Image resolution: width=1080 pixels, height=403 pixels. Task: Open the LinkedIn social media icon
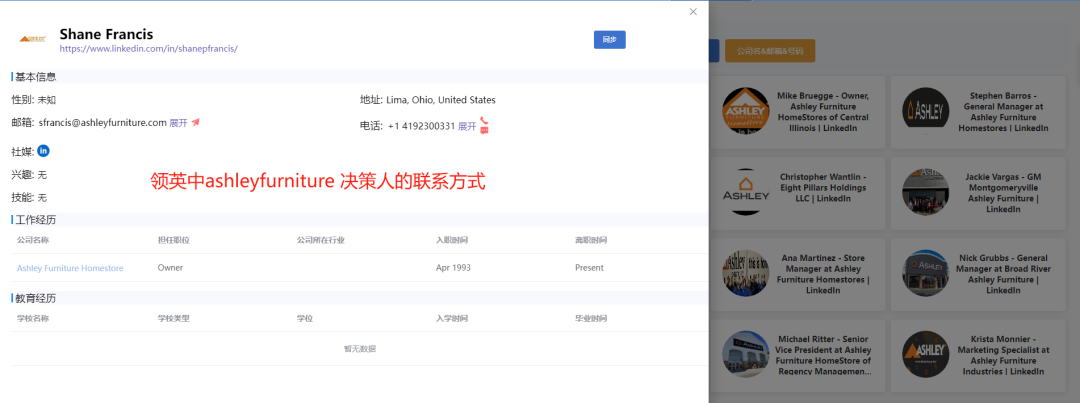pos(43,151)
